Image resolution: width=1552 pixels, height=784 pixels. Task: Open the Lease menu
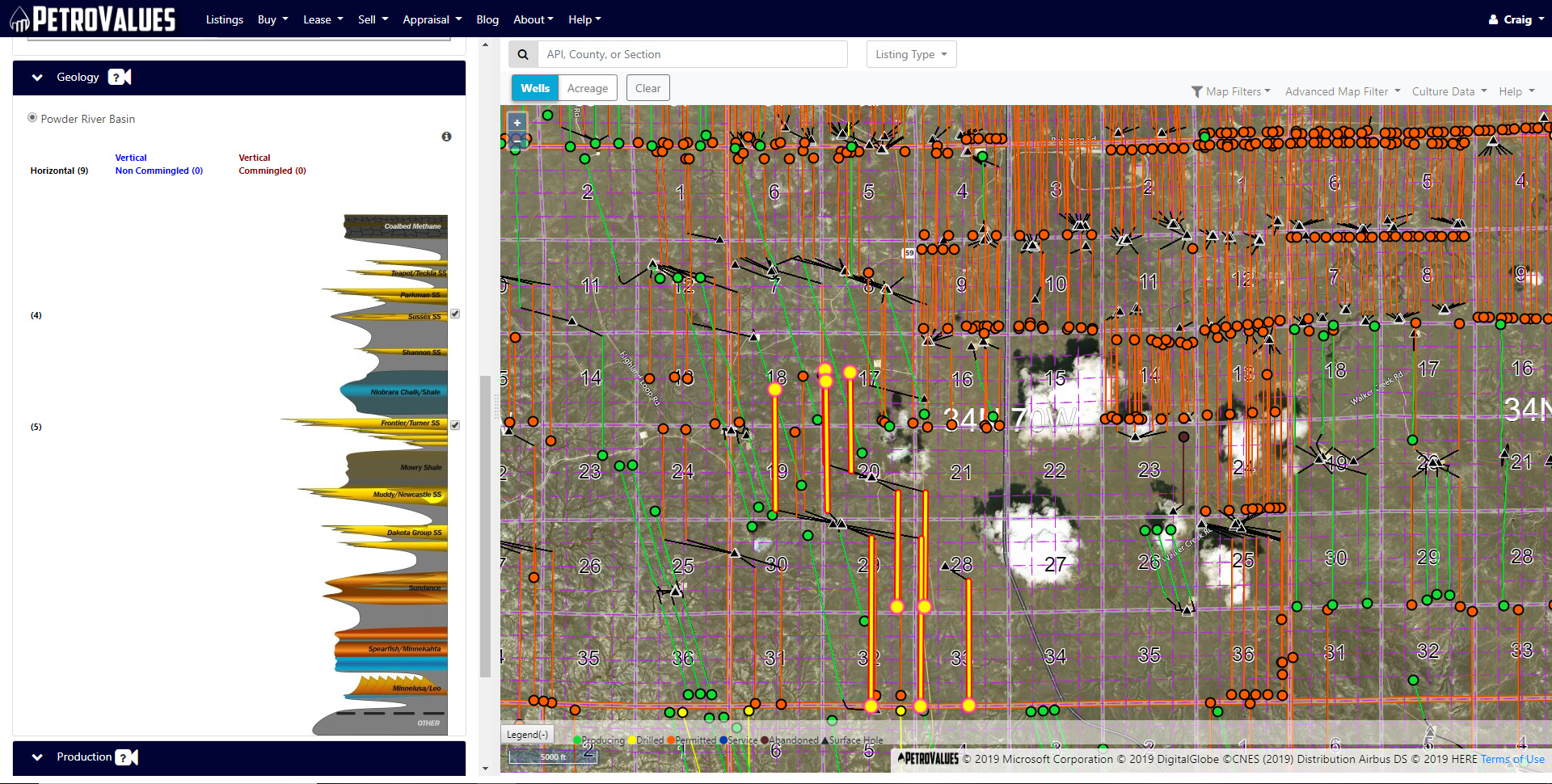tap(323, 19)
